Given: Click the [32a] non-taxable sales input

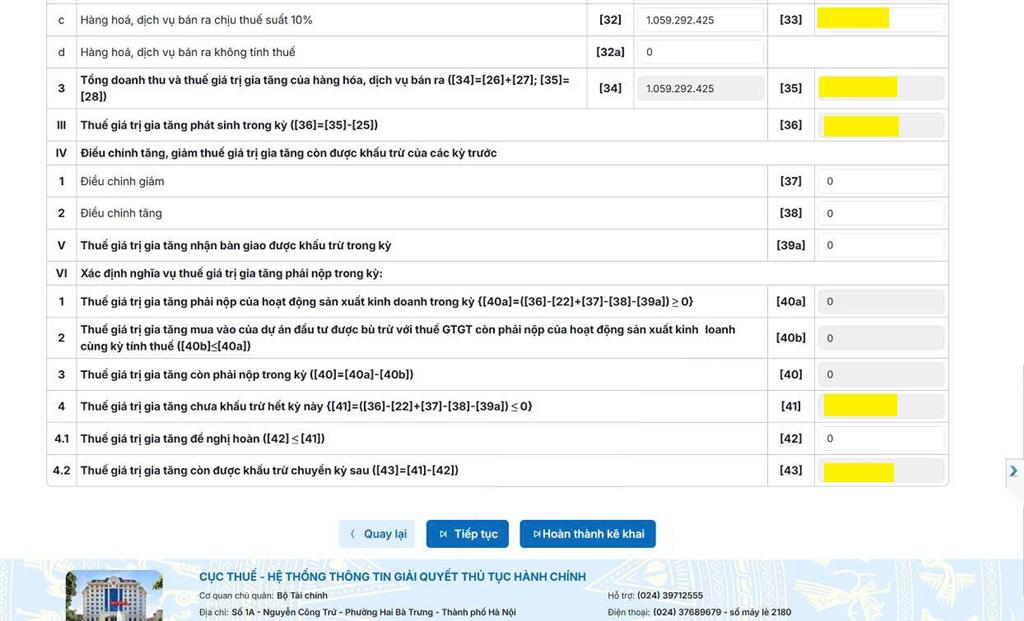Looking at the screenshot, I should (x=699, y=52).
